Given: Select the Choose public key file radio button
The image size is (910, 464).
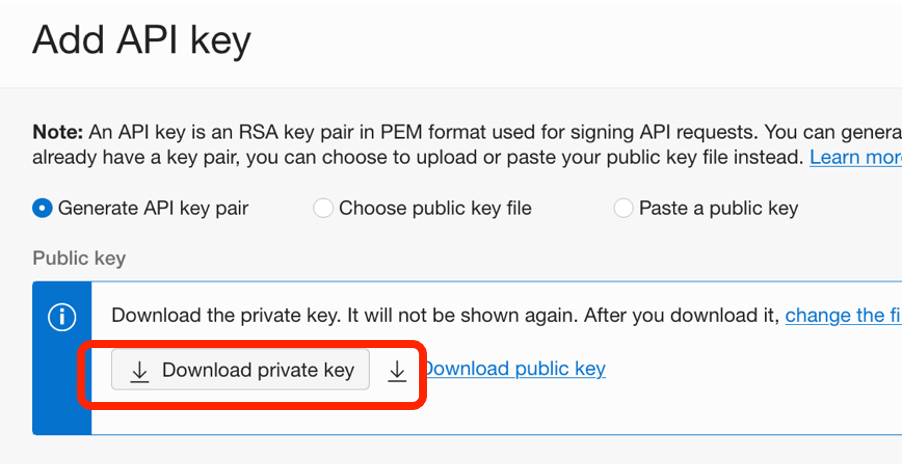Looking at the screenshot, I should [x=323, y=208].
